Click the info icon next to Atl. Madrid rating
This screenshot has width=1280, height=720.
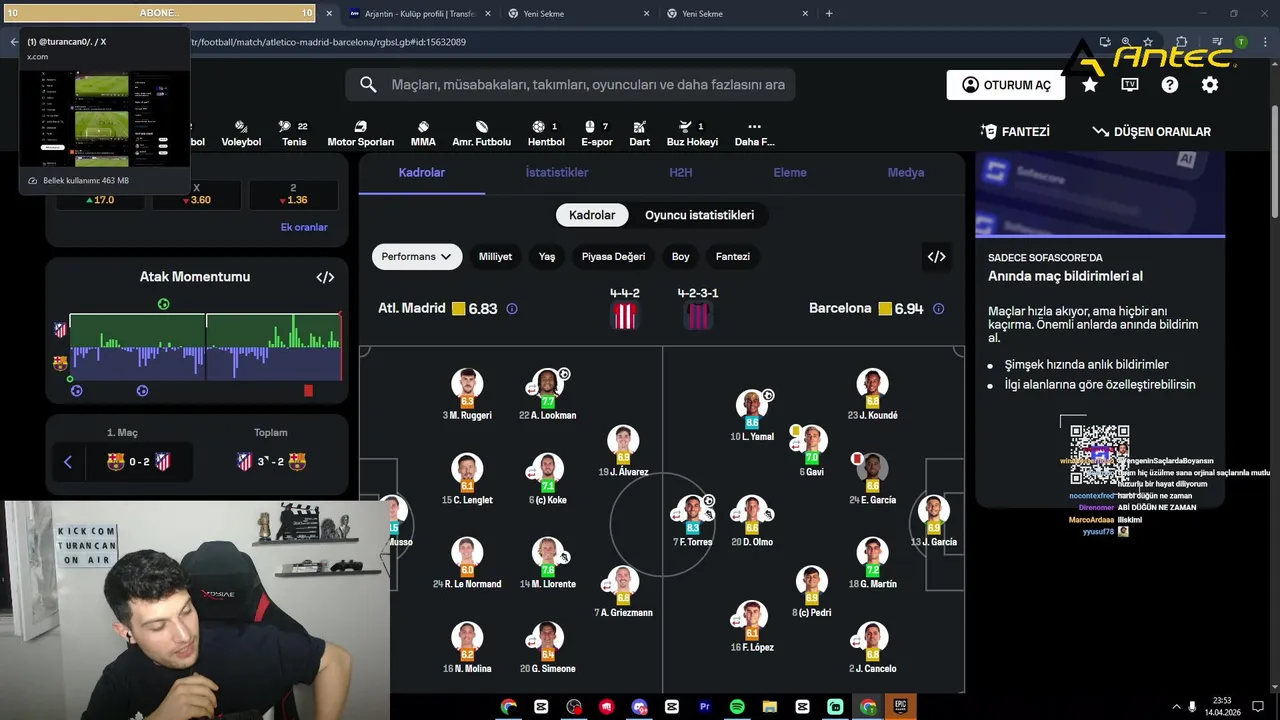pyautogui.click(x=512, y=309)
